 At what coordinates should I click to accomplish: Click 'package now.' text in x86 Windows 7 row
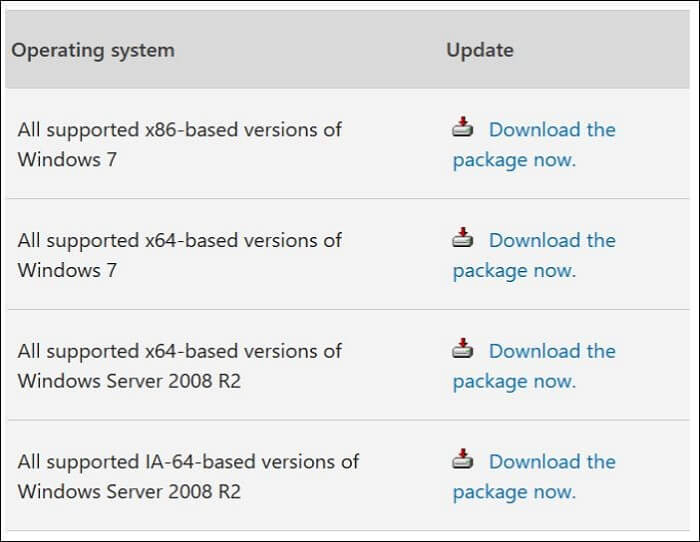click(x=514, y=160)
